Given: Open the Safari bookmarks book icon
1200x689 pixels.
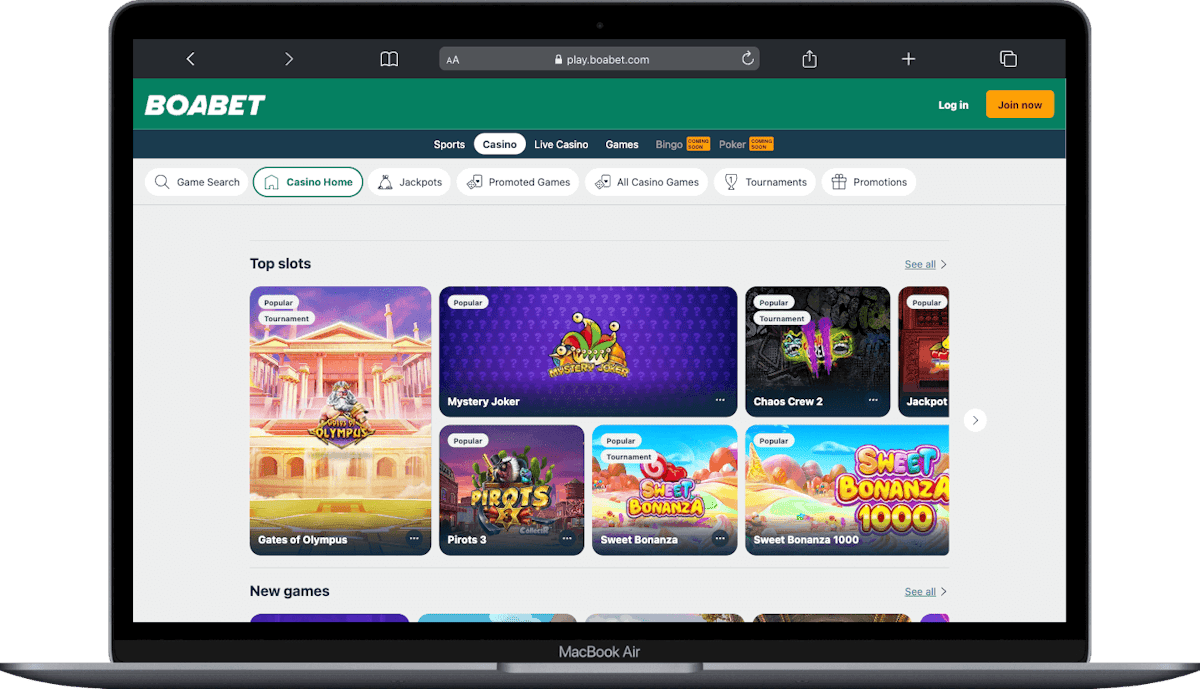Looking at the screenshot, I should pyautogui.click(x=389, y=59).
